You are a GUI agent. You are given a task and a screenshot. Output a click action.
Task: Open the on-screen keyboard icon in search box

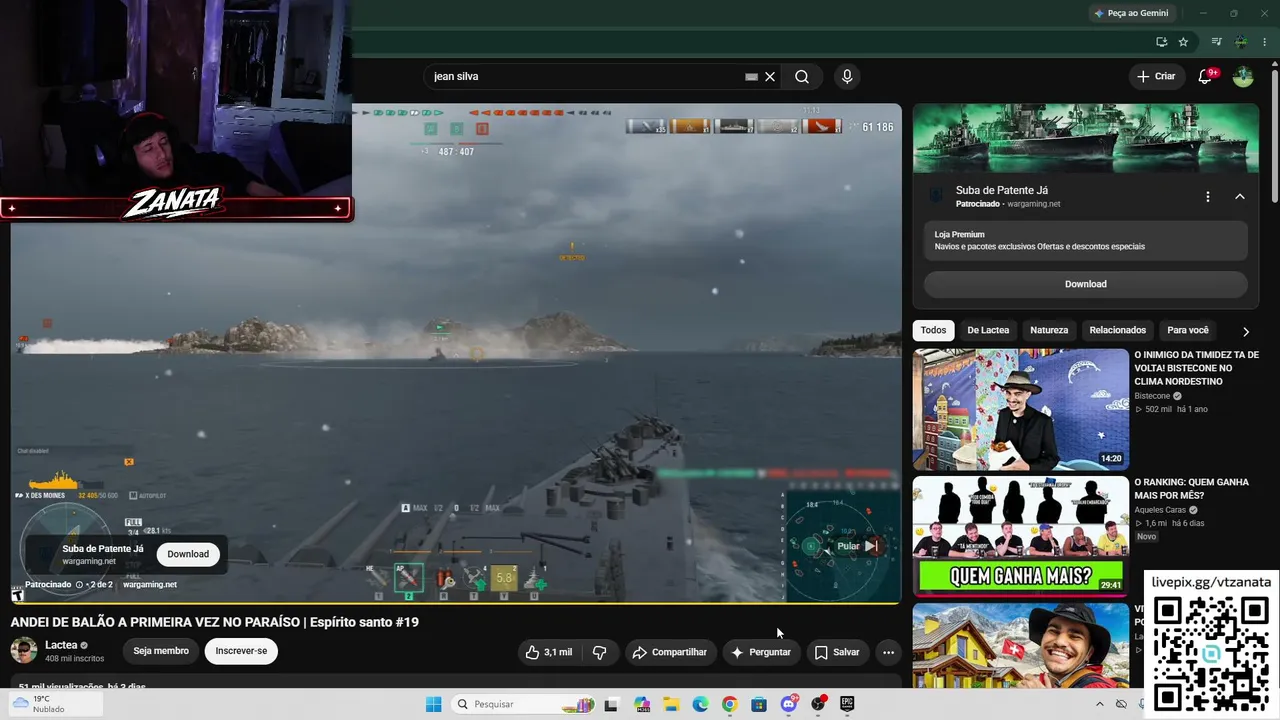(751, 77)
